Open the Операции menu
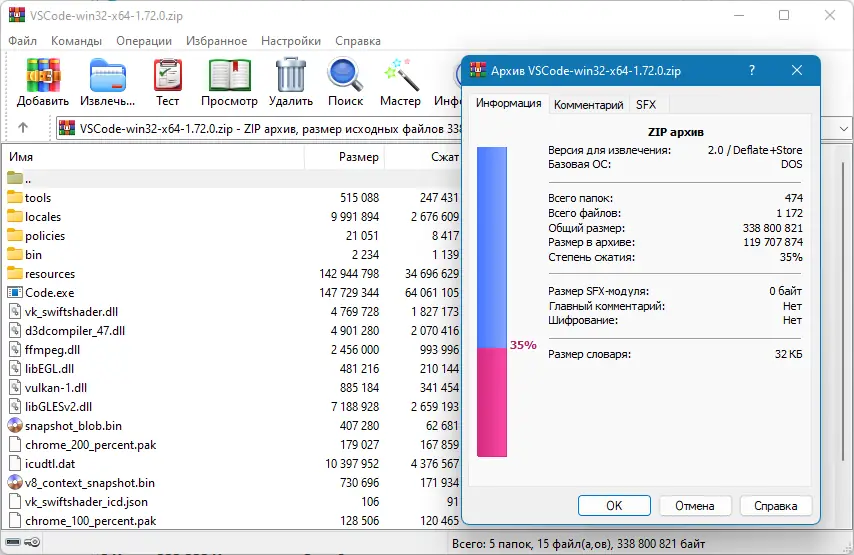The image size is (854, 555). (x=144, y=41)
